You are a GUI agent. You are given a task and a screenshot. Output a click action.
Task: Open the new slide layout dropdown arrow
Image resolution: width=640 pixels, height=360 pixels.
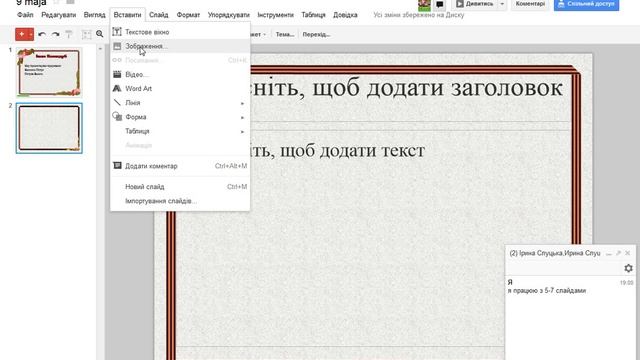pos(31,34)
